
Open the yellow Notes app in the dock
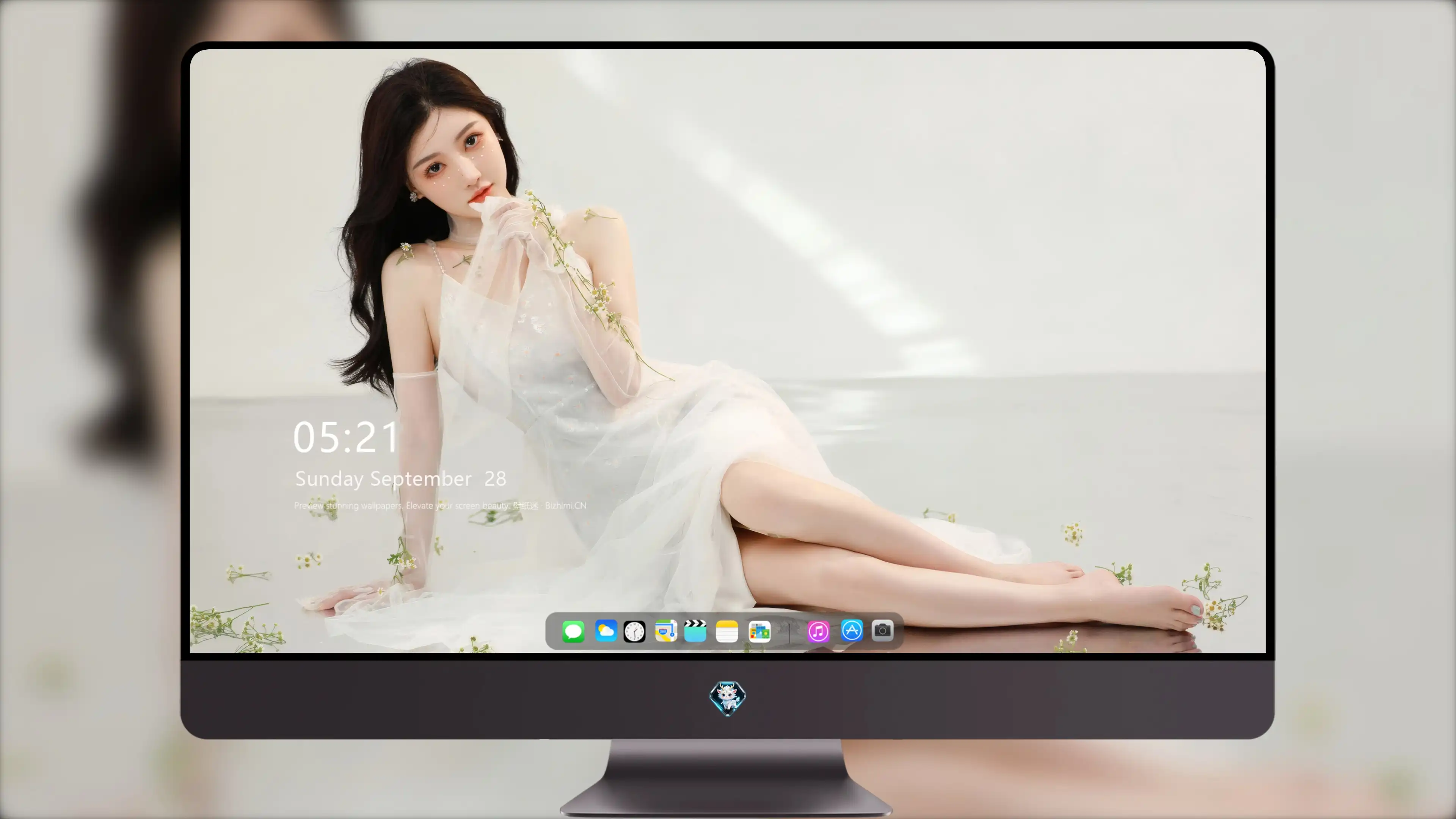pos(727,631)
